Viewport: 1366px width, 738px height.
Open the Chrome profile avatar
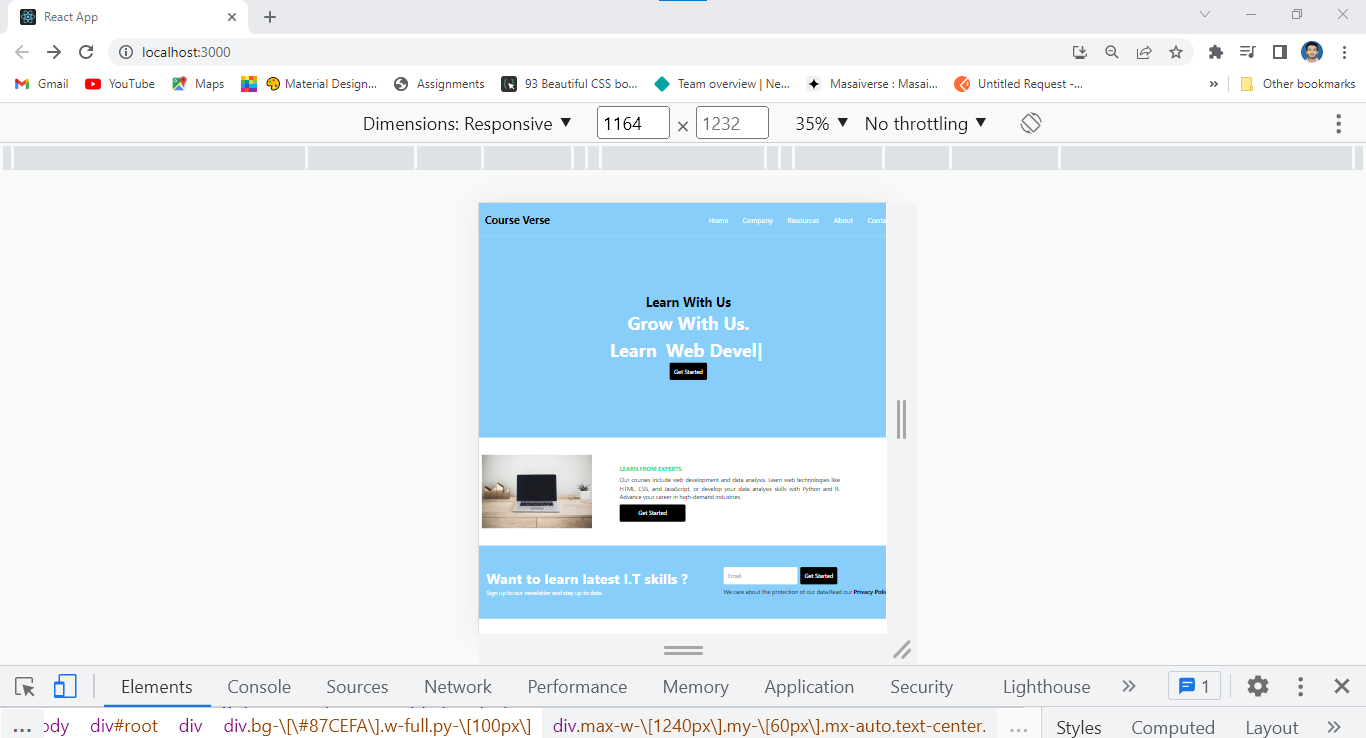pyautogui.click(x=1311, y=51)
